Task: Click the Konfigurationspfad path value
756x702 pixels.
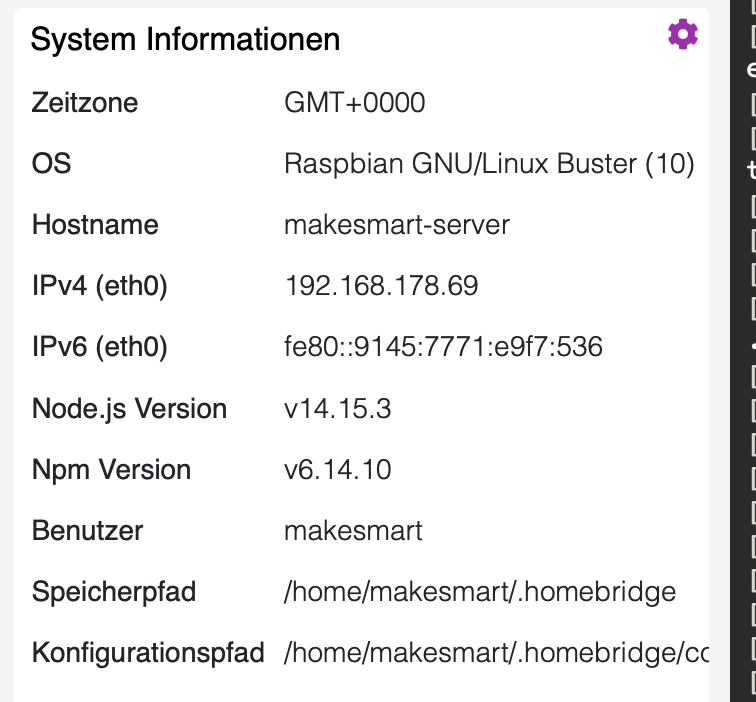Action: click(496, 654)
